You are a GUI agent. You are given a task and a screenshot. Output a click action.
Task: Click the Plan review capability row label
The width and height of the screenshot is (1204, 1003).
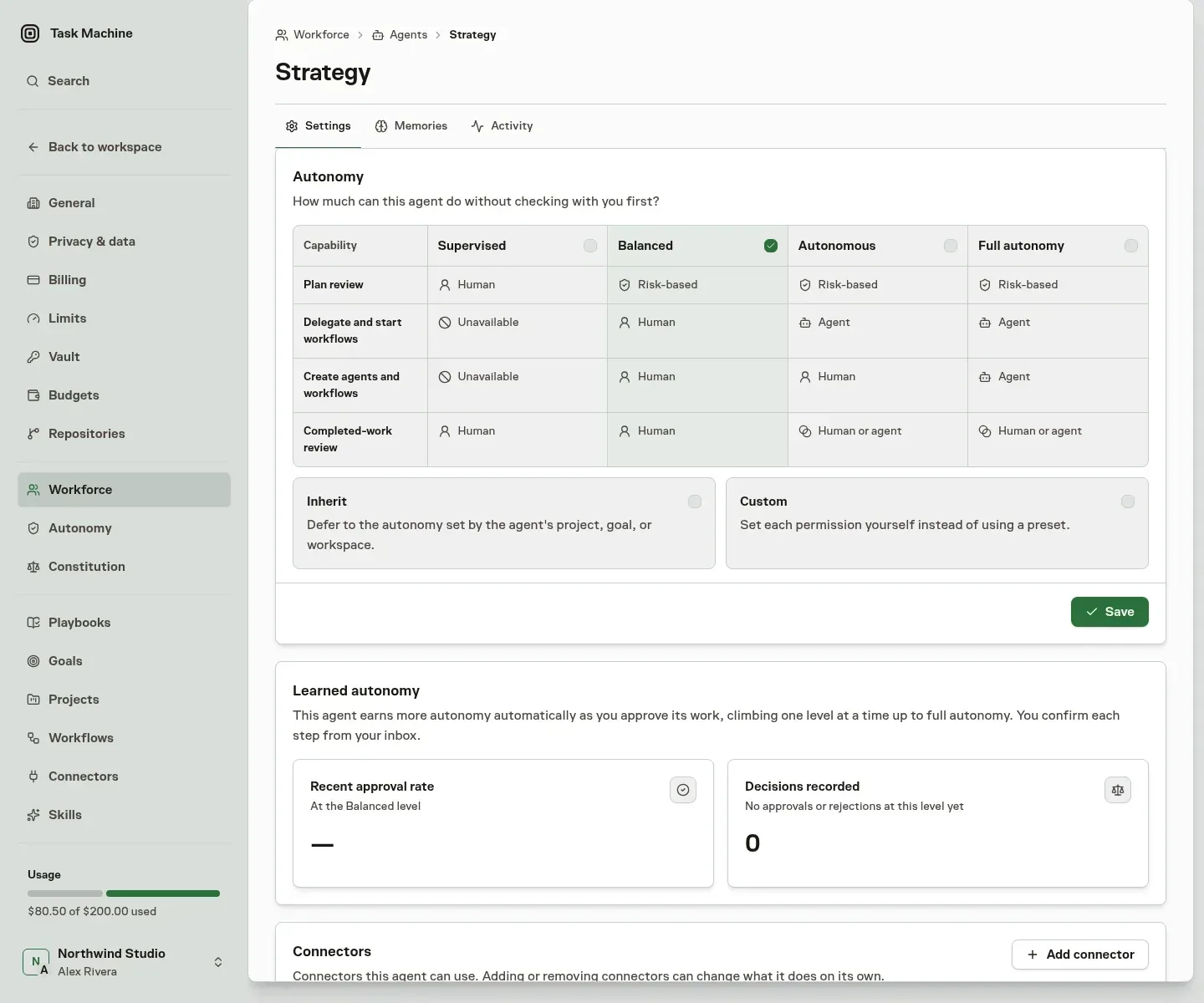point(334,285)
